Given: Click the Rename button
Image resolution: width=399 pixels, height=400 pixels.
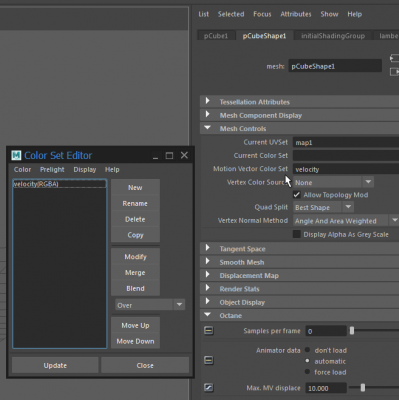Looking at the screenshot, I should (135, 203).
